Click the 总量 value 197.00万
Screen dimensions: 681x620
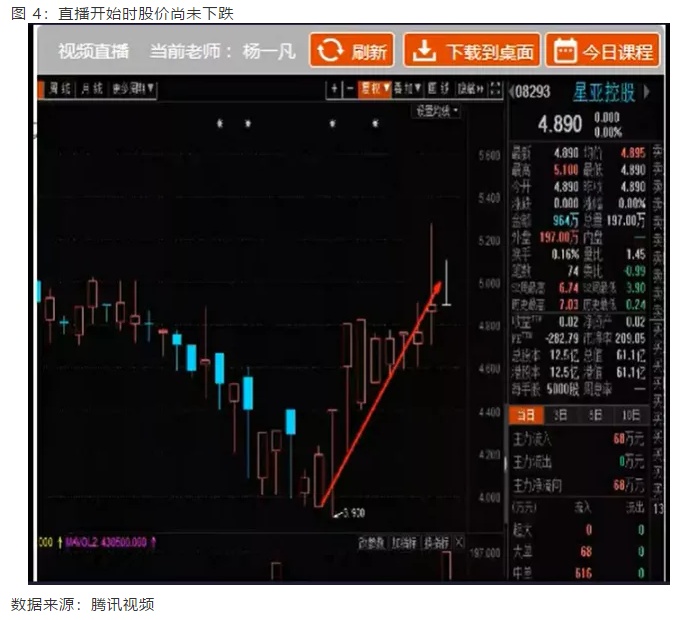[626, 221]
